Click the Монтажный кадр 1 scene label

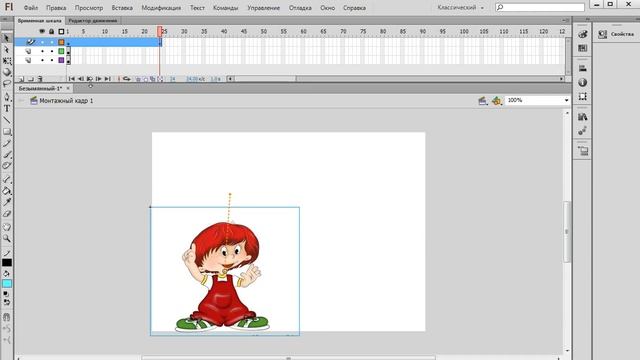(66, 101)
